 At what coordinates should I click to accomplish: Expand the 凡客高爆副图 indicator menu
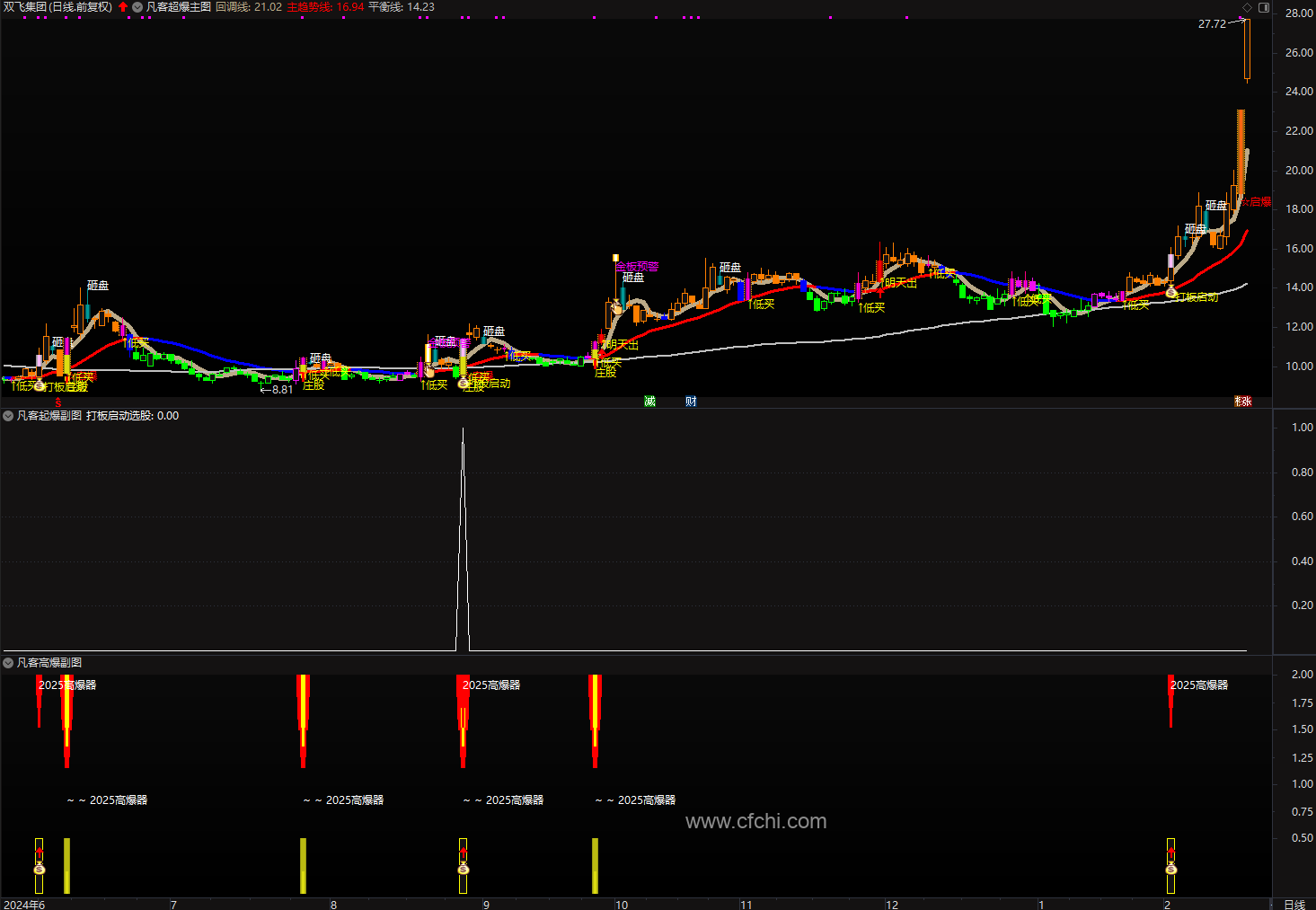[x=8, y=663]
